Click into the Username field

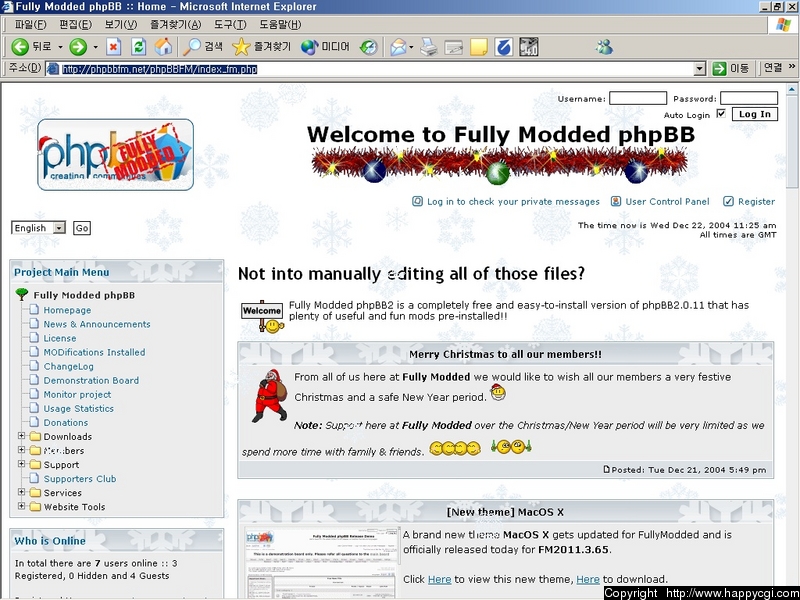click(x=638, y=98)
